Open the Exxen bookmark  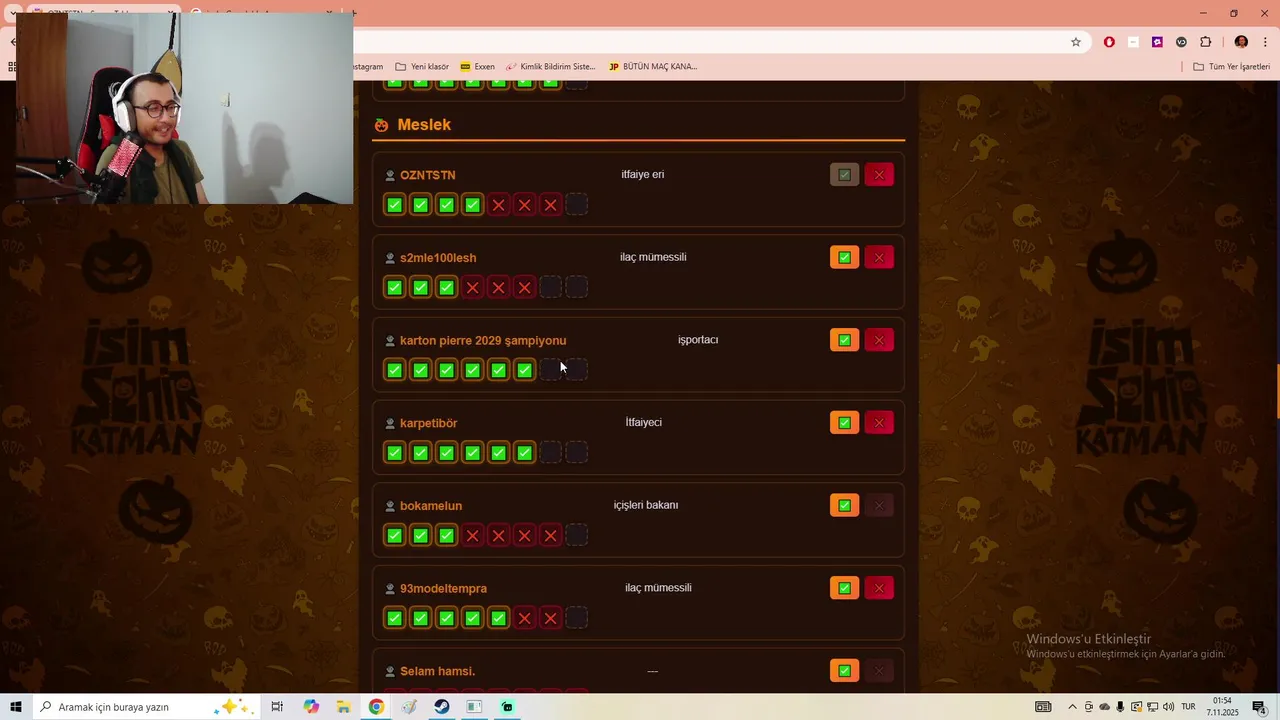click(x=477, y=67)
